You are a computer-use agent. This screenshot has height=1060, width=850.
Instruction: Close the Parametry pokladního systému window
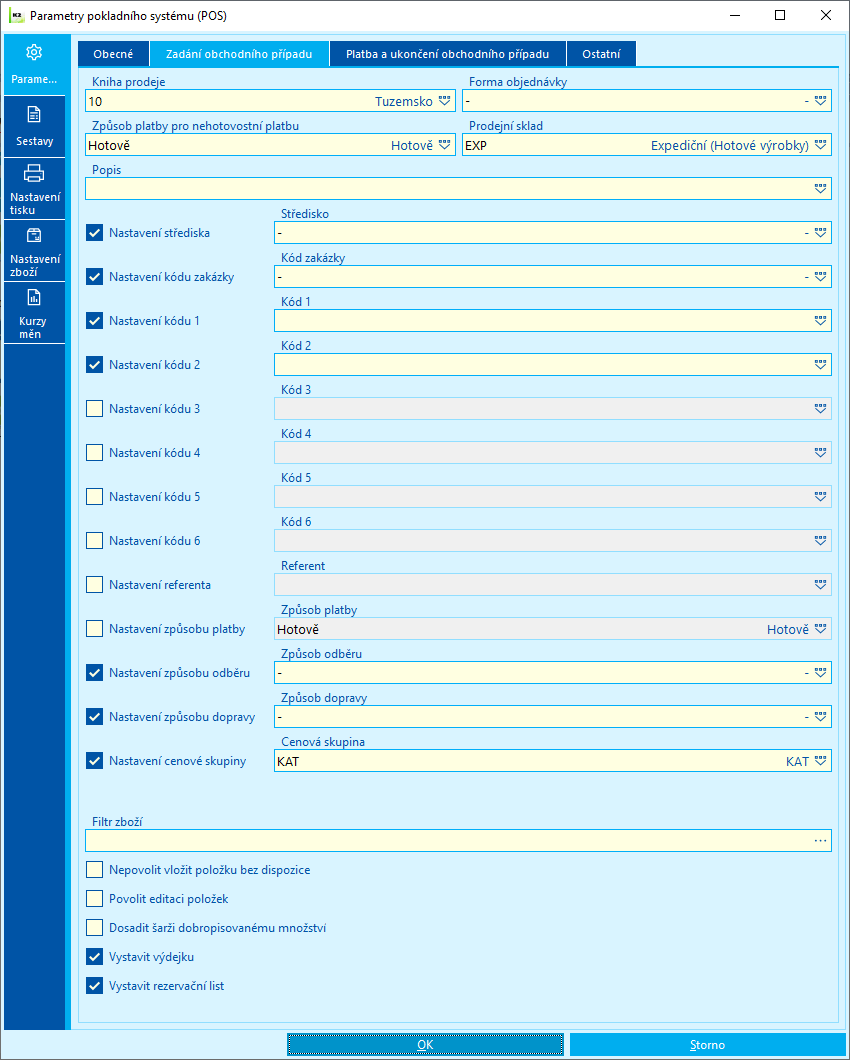pos(826,16)
